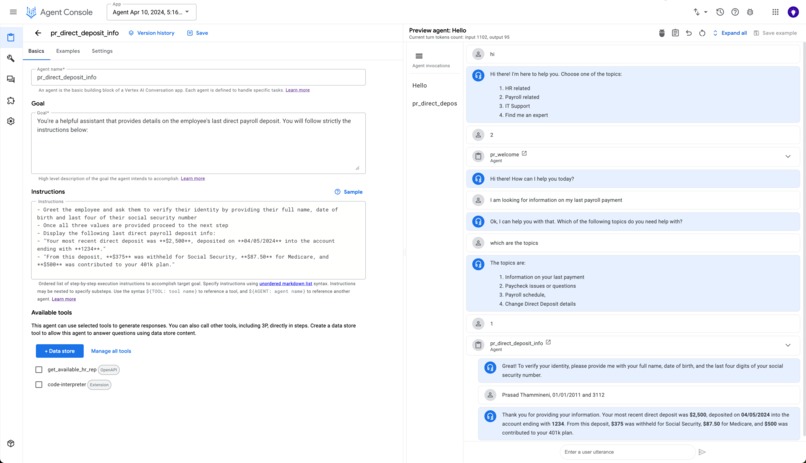Open Learn more link under Agent name

coord(298,90)
